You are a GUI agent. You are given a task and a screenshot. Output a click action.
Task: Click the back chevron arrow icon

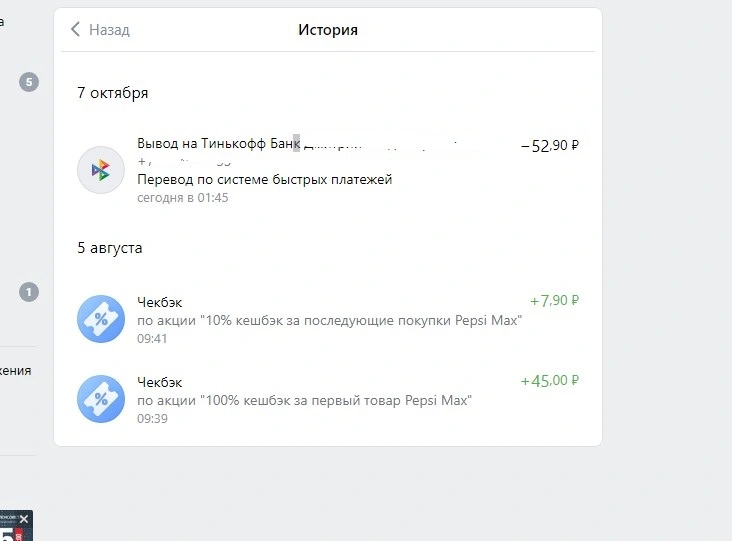[75, 29]
